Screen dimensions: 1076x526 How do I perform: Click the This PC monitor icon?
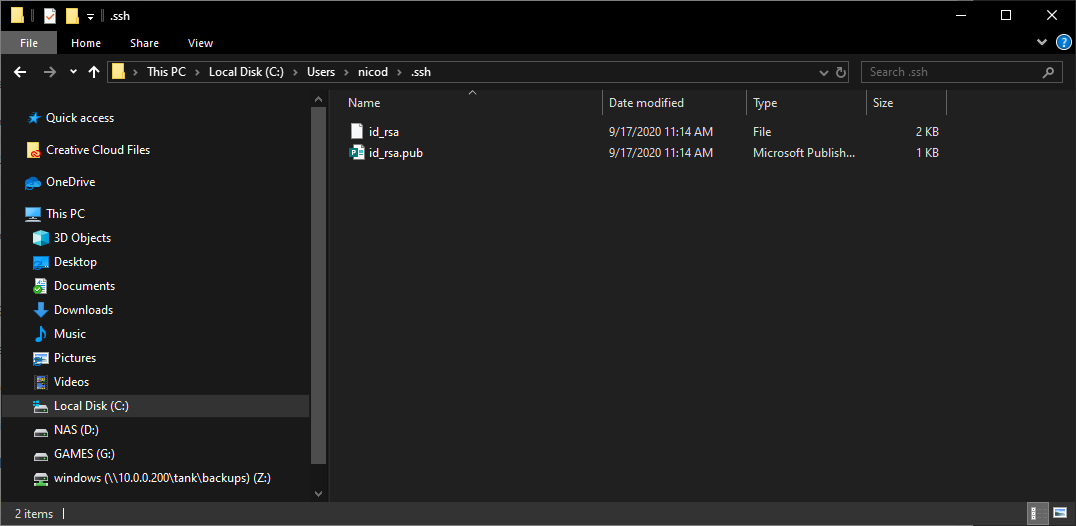33,214
